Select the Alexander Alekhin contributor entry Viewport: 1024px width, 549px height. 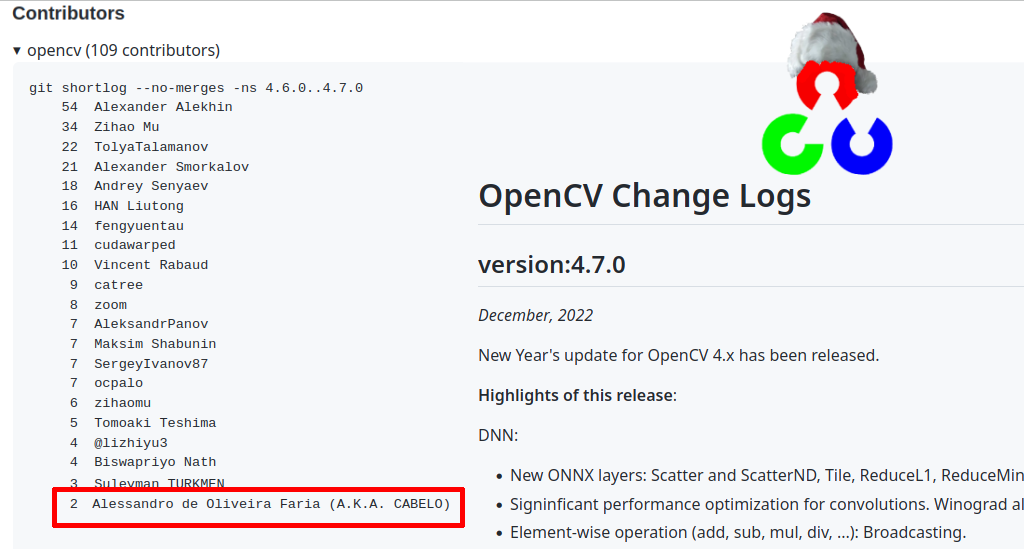(x=163, y=107)
